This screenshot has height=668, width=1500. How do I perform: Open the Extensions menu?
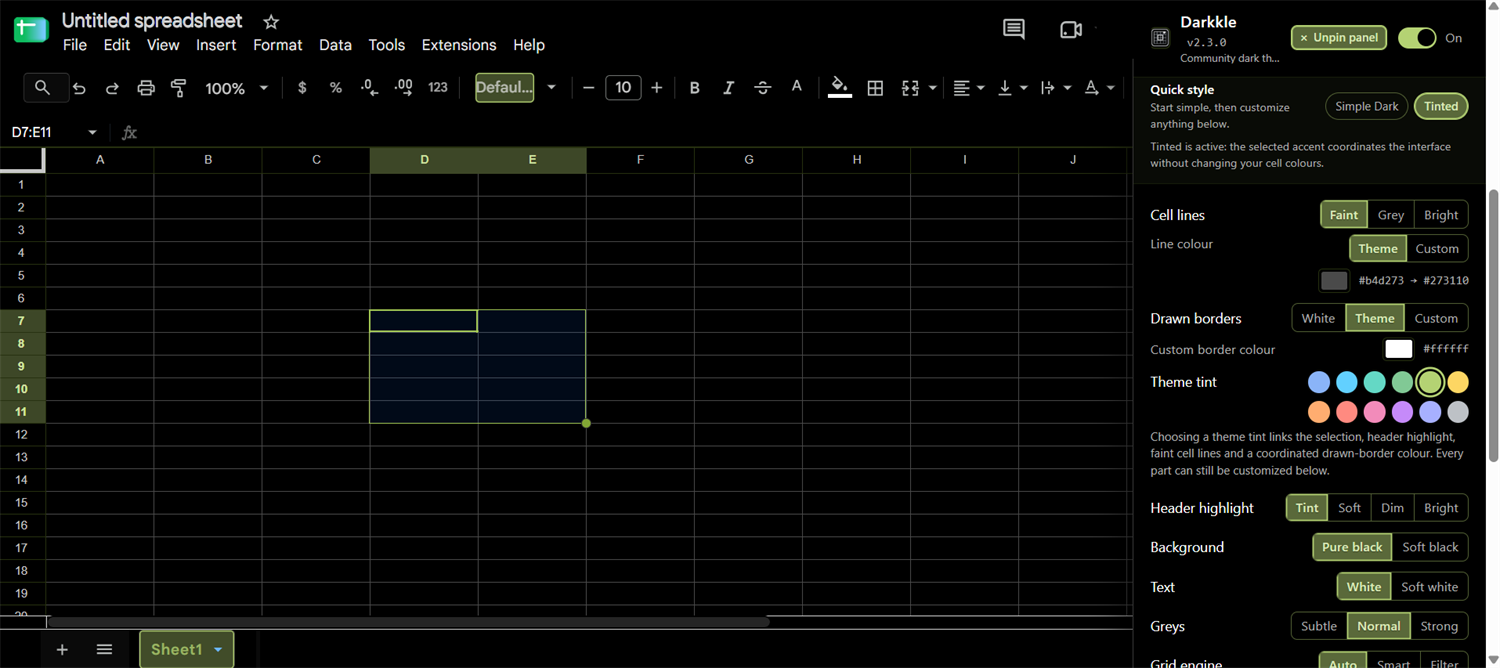(459, 45)
